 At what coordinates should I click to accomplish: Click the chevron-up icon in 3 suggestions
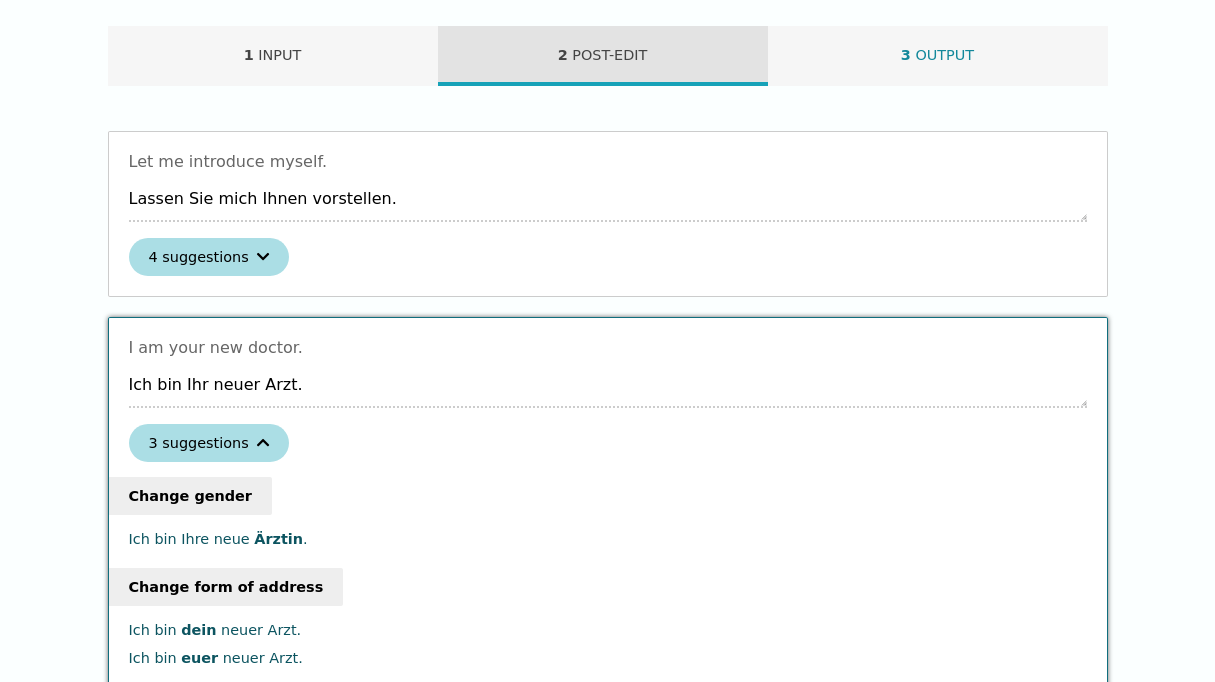point(263,443)
